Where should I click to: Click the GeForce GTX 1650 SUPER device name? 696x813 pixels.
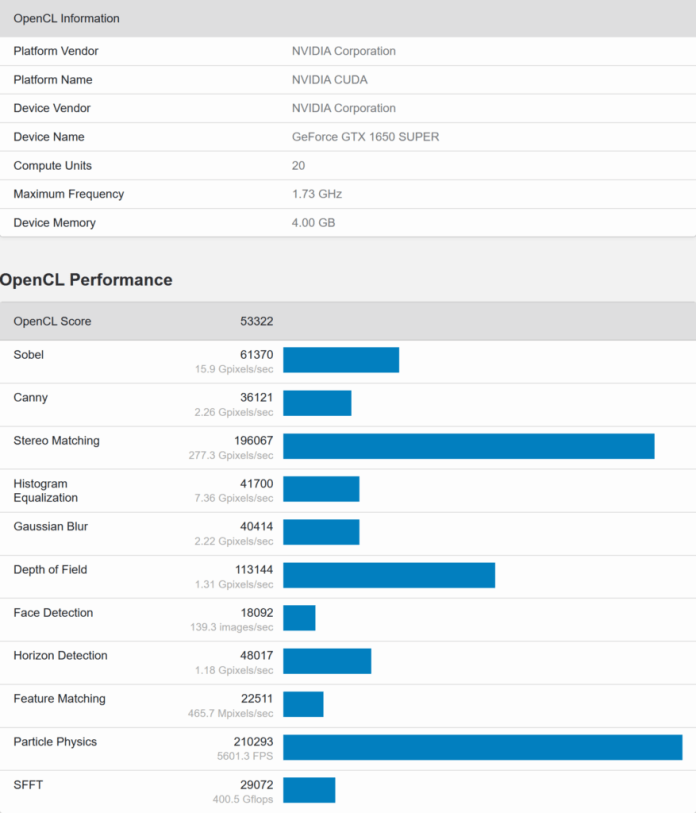coord(365,137)
